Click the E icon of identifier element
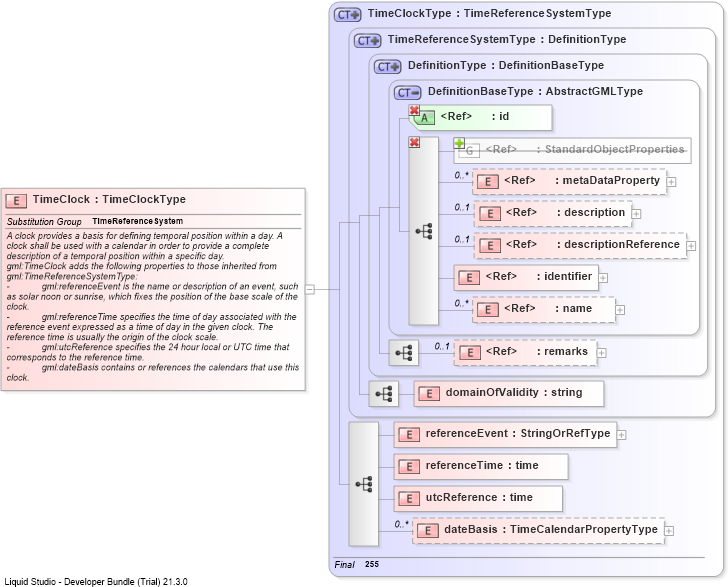 pyautogui.click(x=469, y=278)
